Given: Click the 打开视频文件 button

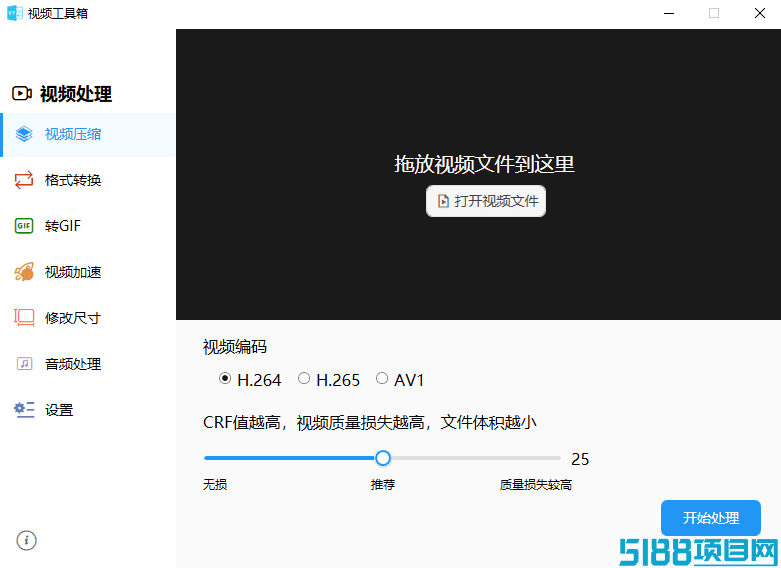Looking at the screenshot, I should tap(486, 201).
